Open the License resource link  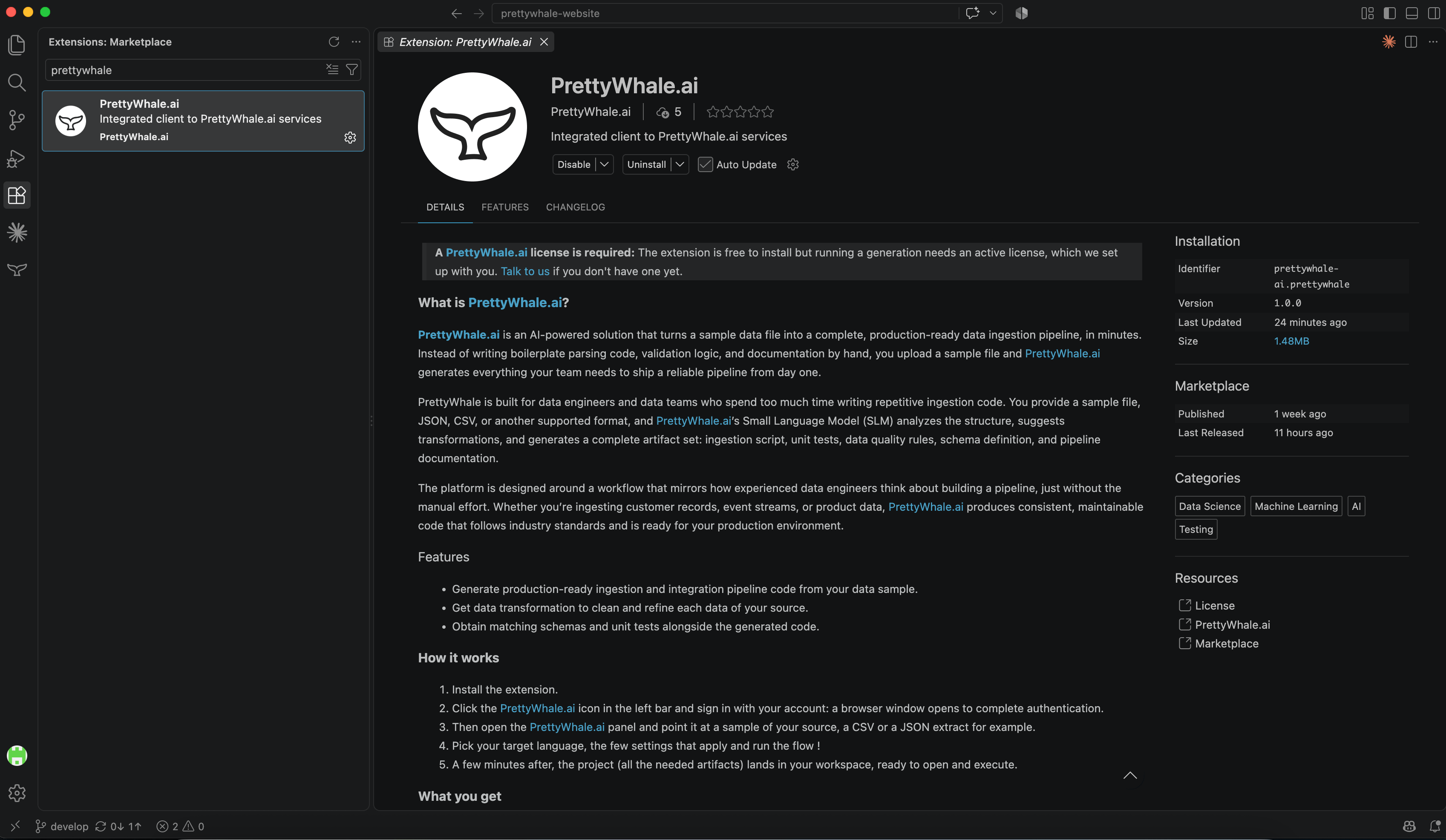pyautogui.click(x=1215, y=605)
